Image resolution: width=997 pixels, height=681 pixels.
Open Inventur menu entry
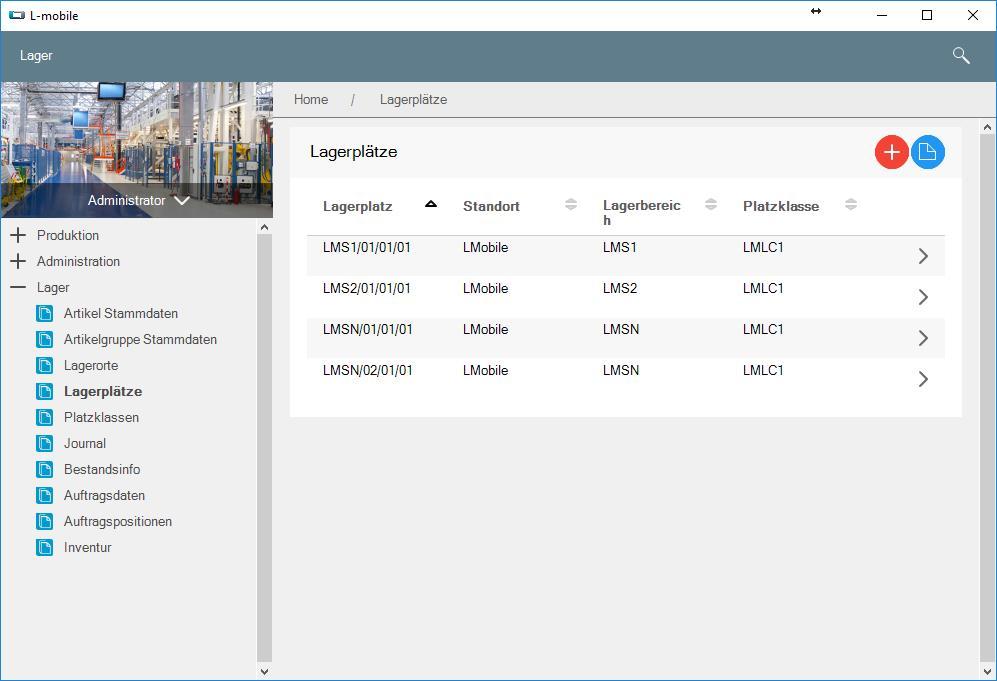click(x=87, y=548)
